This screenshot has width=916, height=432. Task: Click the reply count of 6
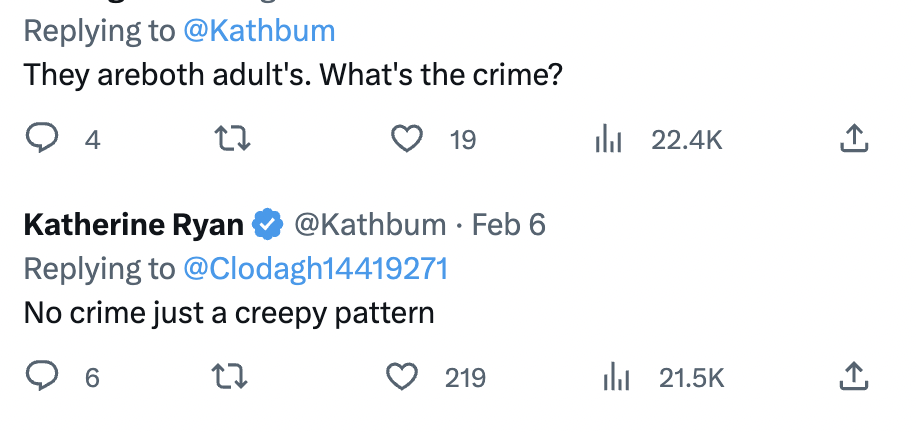click(x=92, y=378)
